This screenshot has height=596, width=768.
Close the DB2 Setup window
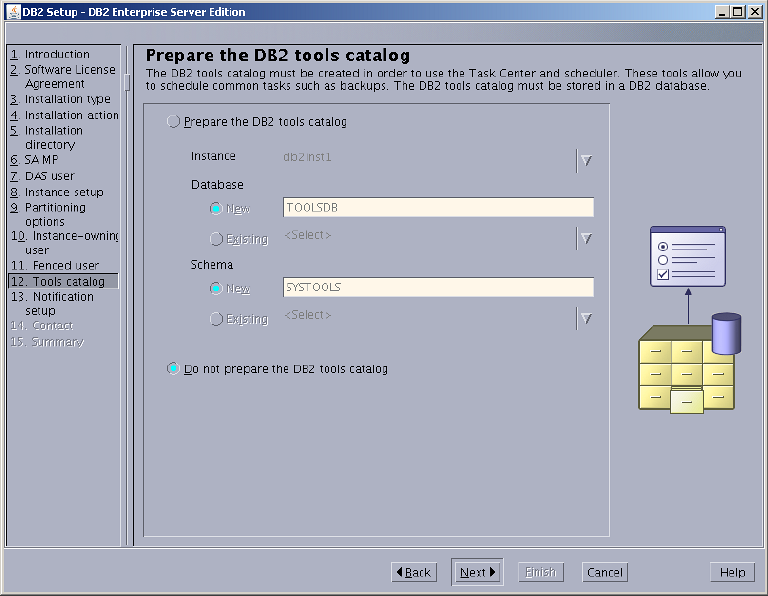pyautogui.click(x=754, y=12)
